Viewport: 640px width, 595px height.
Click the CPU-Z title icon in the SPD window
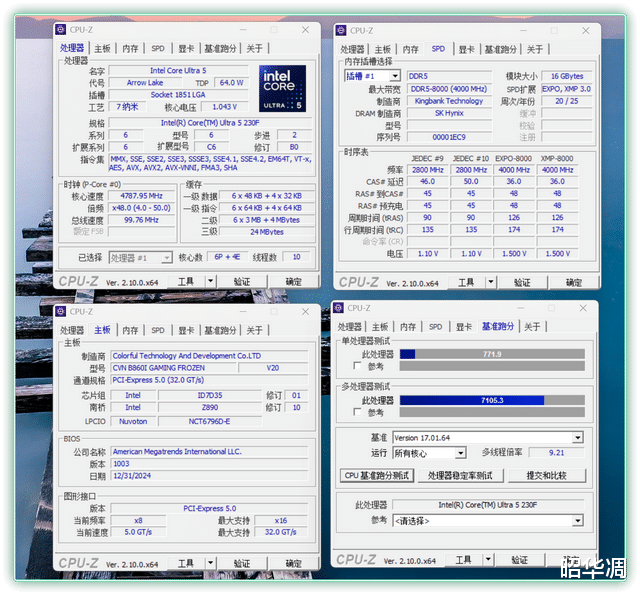coord(342,30)
